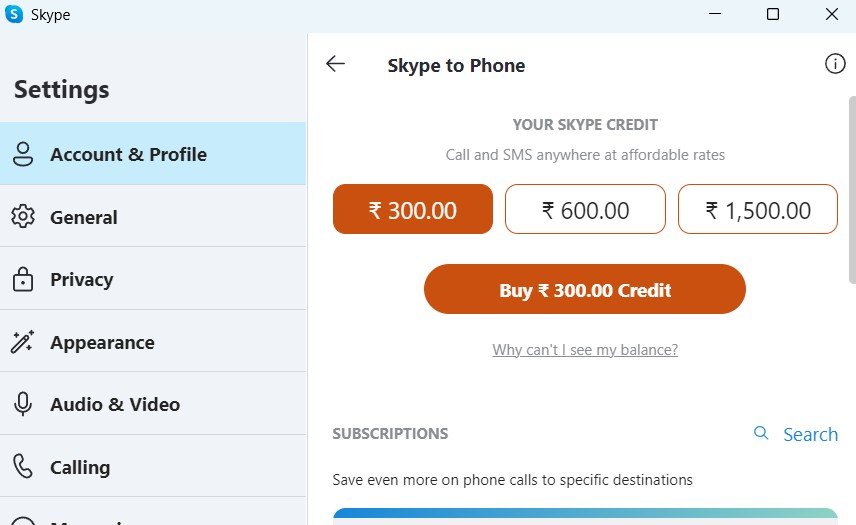Click the Account & Profile person icon
The height and width of the screenshot is (525, 856).
pyautogui.click(x=22, y=154)
